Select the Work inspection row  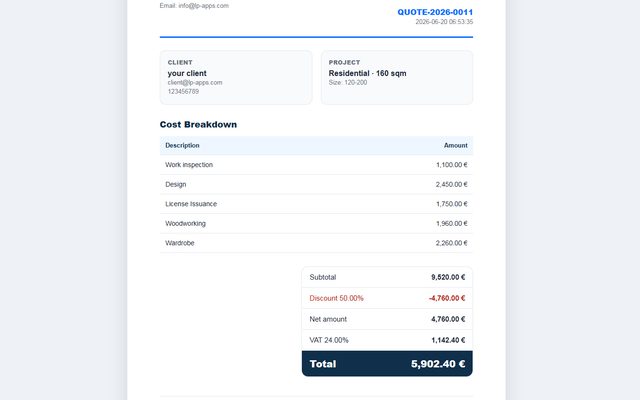point(316,165)
